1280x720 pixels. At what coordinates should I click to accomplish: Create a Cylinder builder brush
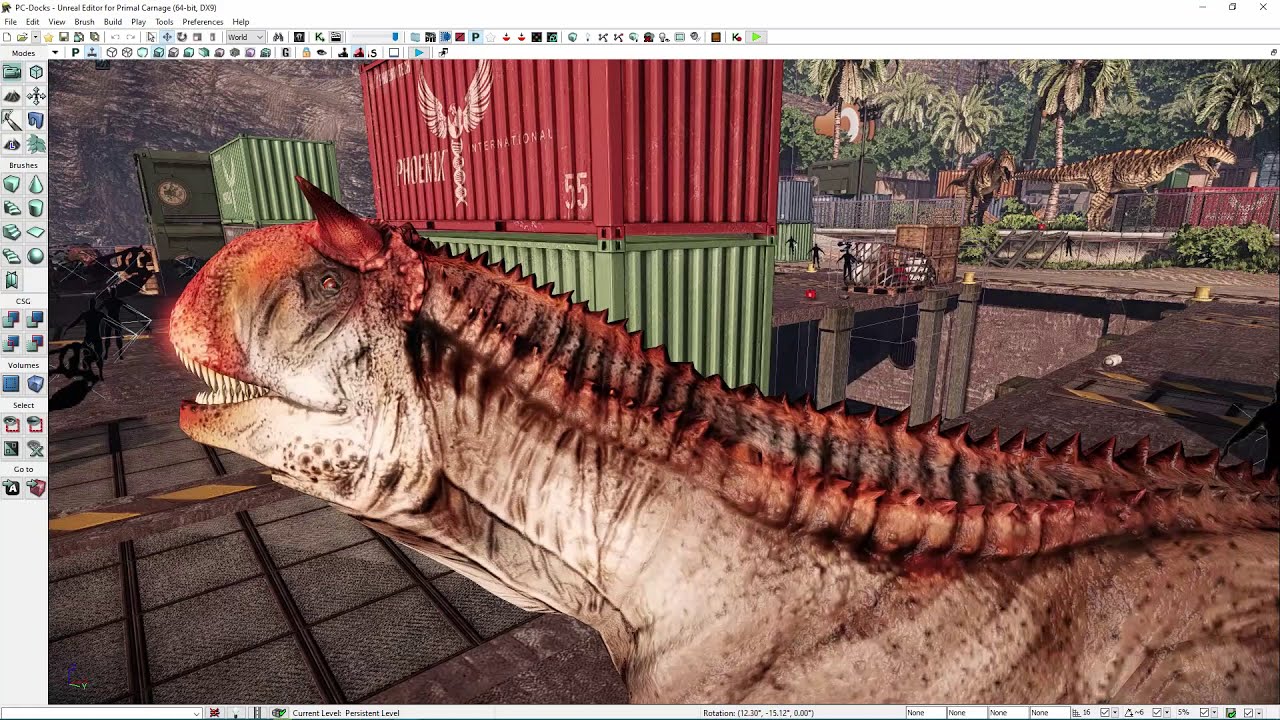click(36, 208)
